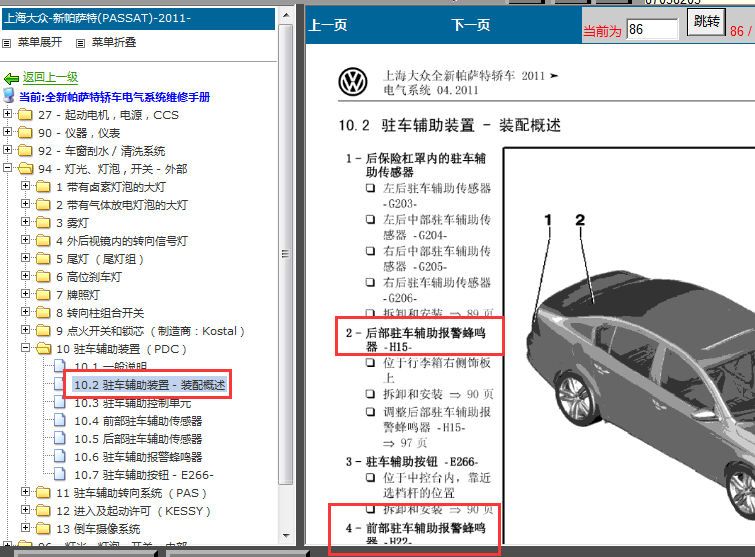Click page icon of 10.3 驻车辅助控制单元
This screenshot has width=755, height=557.
60,402
